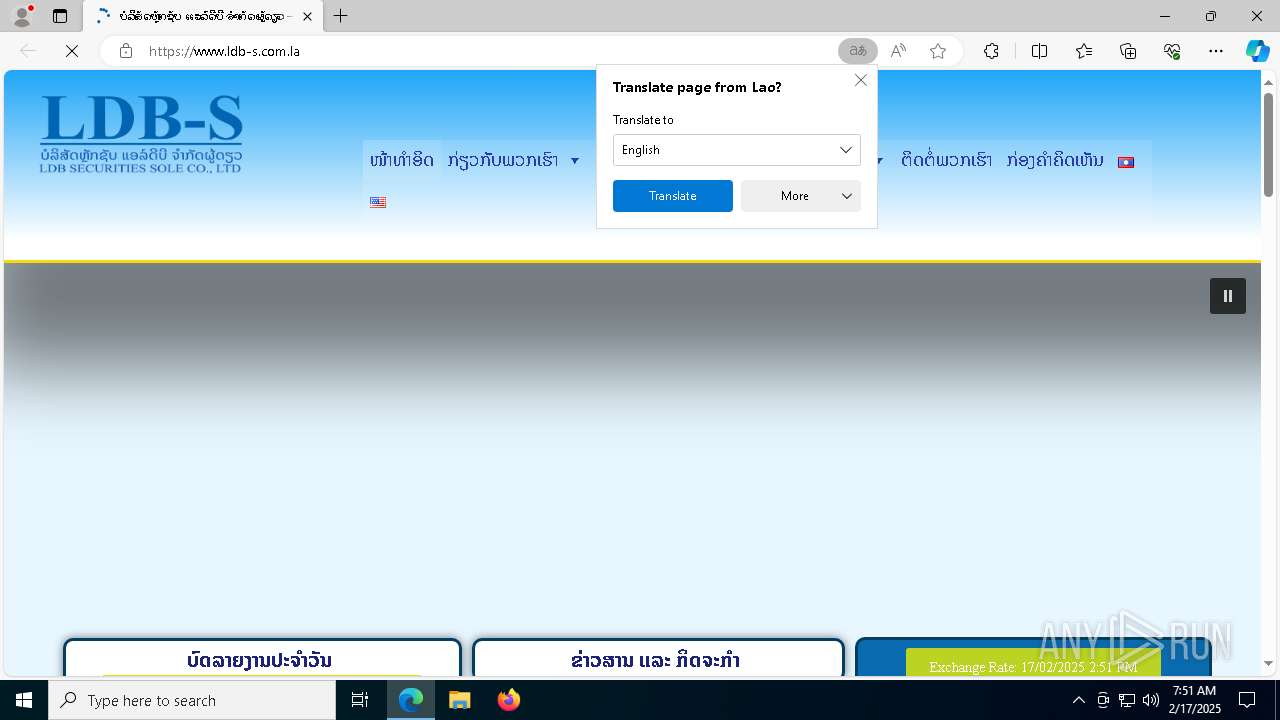The image size is (1280, 720).
Task: Click the ບົດລາຍງານປະຈຳວັນ daily report heading
Action: (x=259, y=660)
